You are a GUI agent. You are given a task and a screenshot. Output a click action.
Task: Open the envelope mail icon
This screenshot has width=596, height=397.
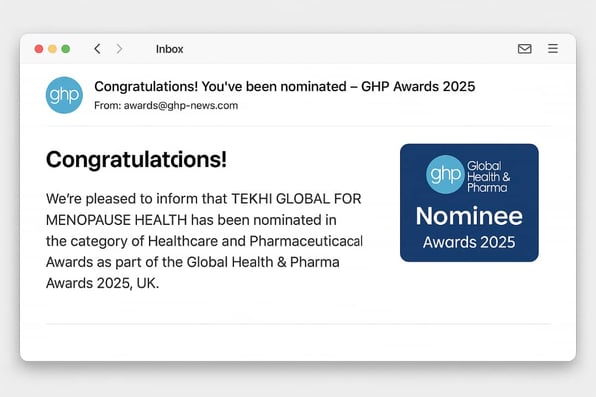(x=525, y=49)
